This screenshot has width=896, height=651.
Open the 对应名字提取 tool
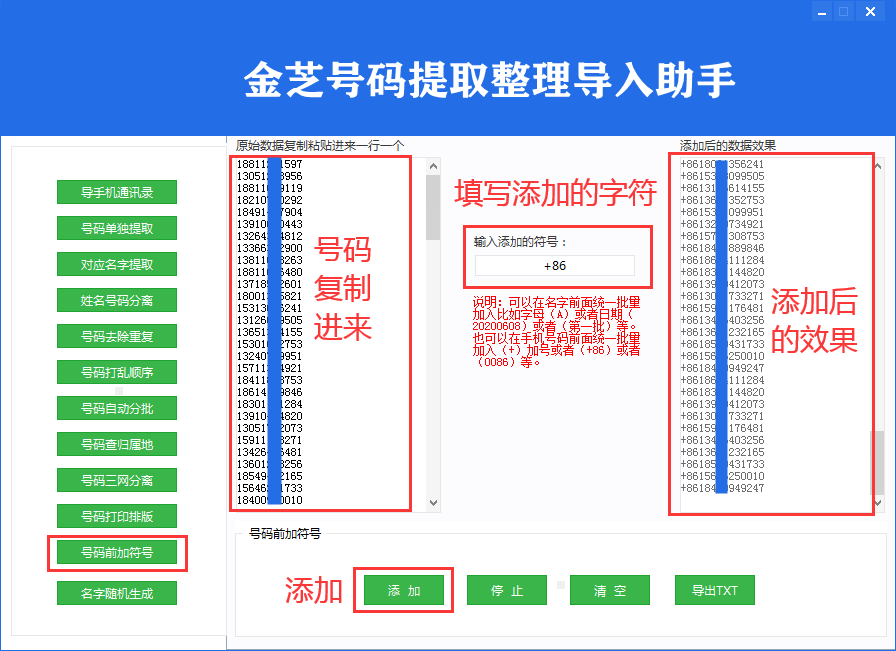coord(119,264)
